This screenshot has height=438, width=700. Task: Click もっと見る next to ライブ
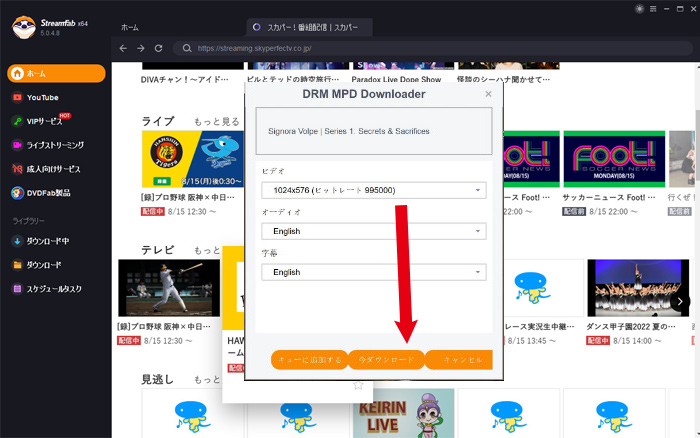coord(217,121)
